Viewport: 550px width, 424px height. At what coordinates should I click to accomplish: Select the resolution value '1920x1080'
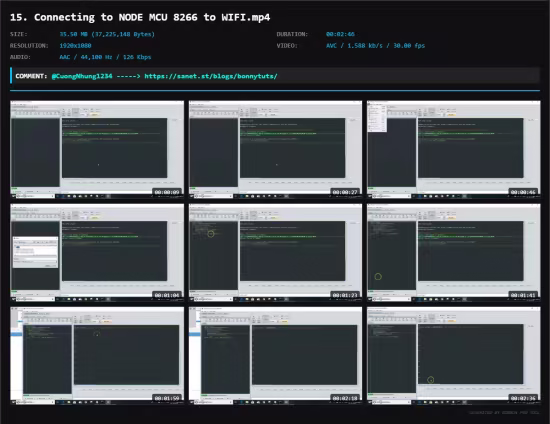75,46
